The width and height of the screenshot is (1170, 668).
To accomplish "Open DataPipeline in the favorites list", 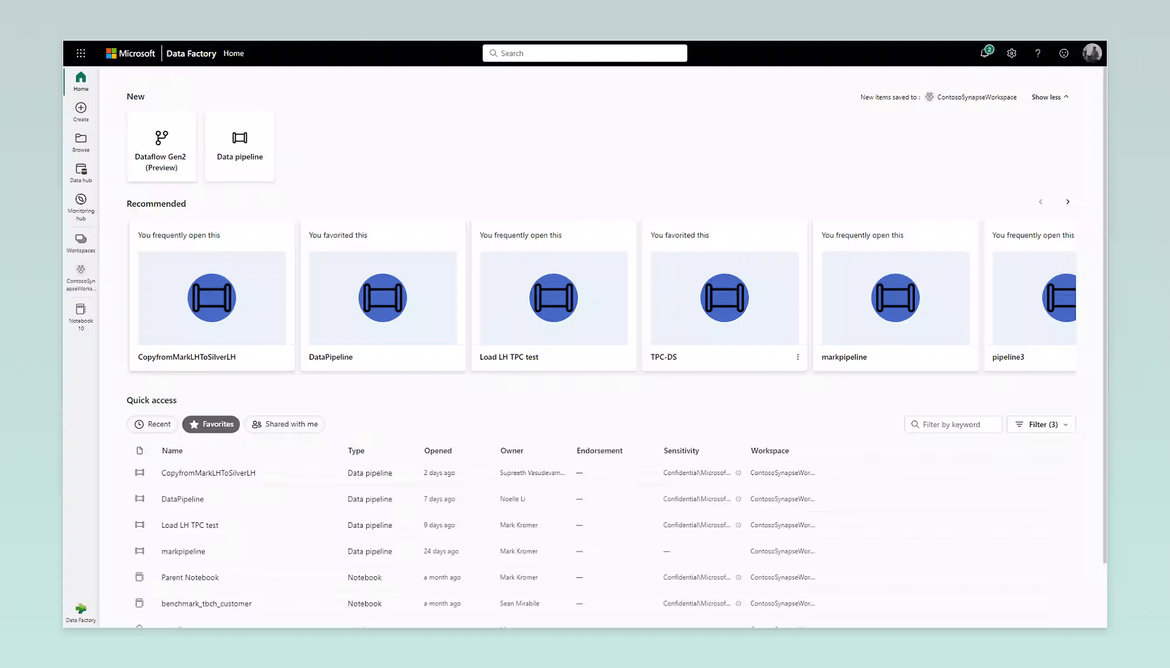I will 183,499.
